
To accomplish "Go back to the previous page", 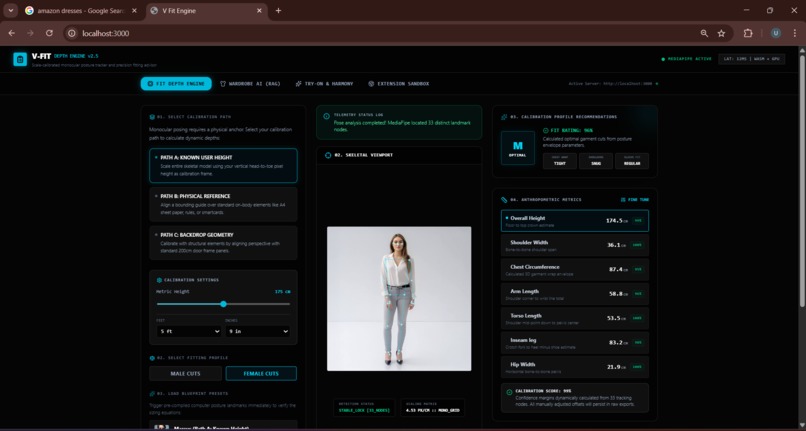I will (12, 33).
